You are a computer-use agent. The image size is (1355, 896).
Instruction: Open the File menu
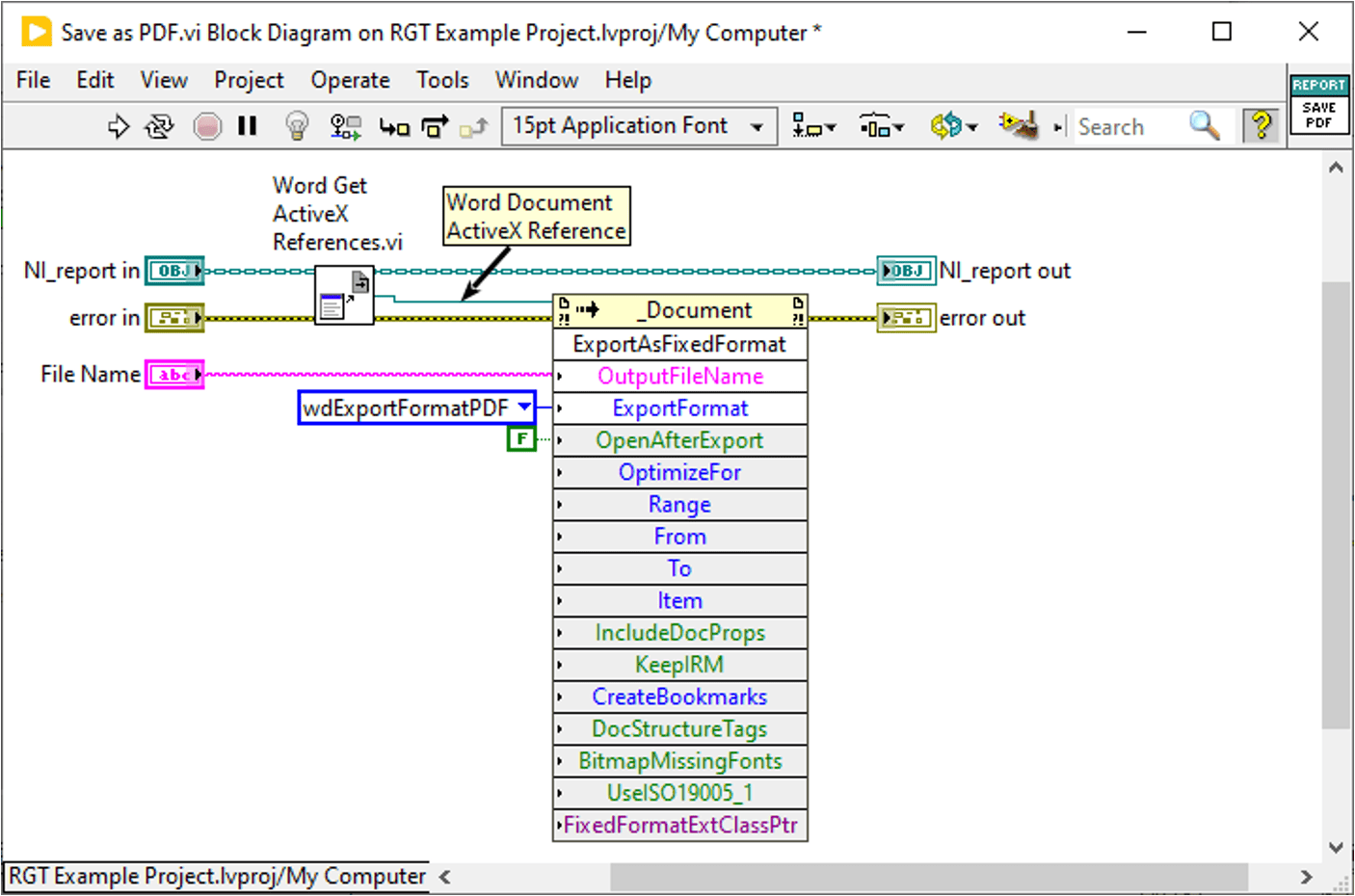click(34, 80)
